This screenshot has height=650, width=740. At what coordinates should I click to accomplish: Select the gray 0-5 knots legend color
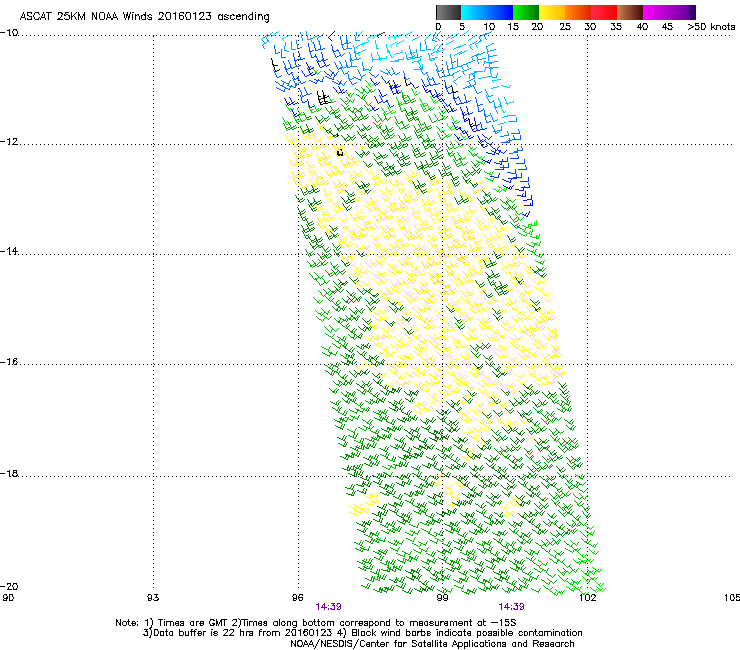(448, 12)
